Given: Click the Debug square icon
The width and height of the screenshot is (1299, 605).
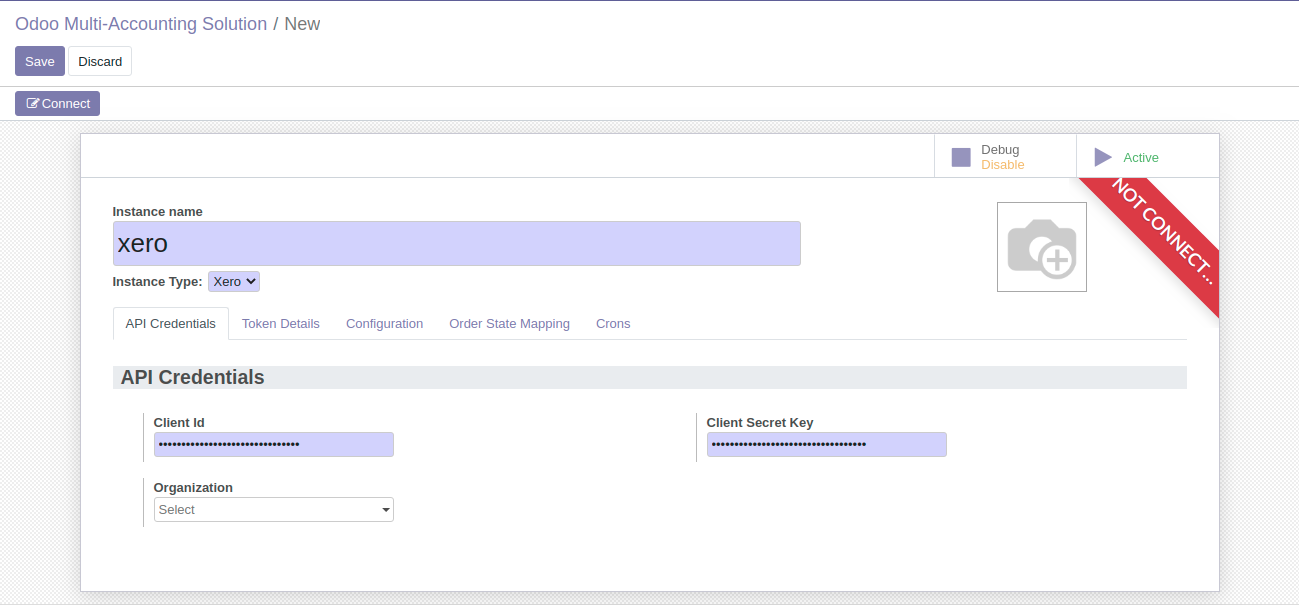Looking at the screenshot, I should tap(961, 157).
